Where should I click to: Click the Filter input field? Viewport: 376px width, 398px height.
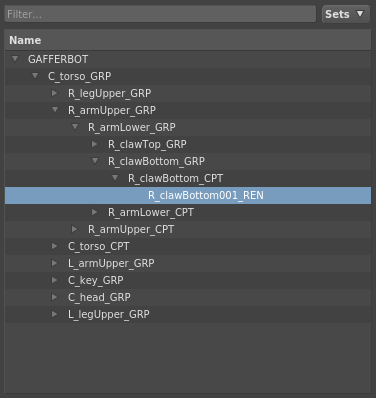160,14
